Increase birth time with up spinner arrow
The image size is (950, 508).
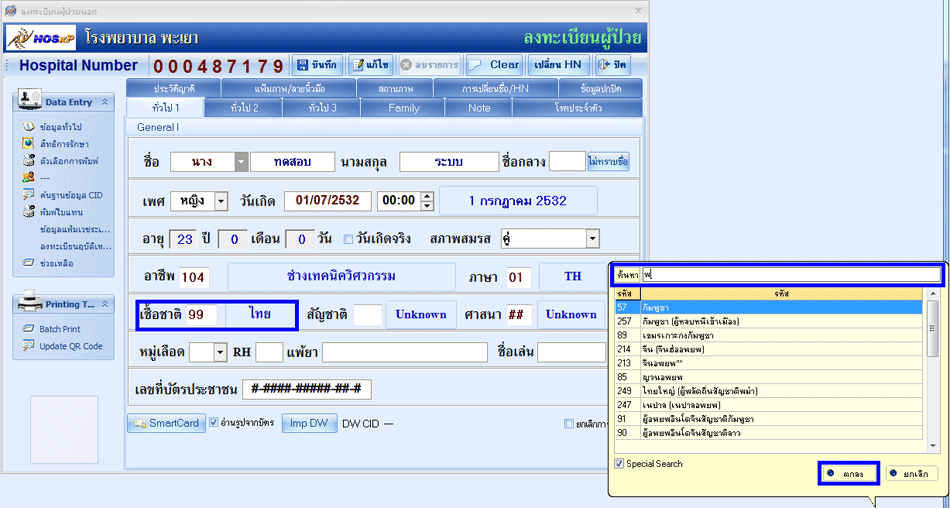[427, 196]
